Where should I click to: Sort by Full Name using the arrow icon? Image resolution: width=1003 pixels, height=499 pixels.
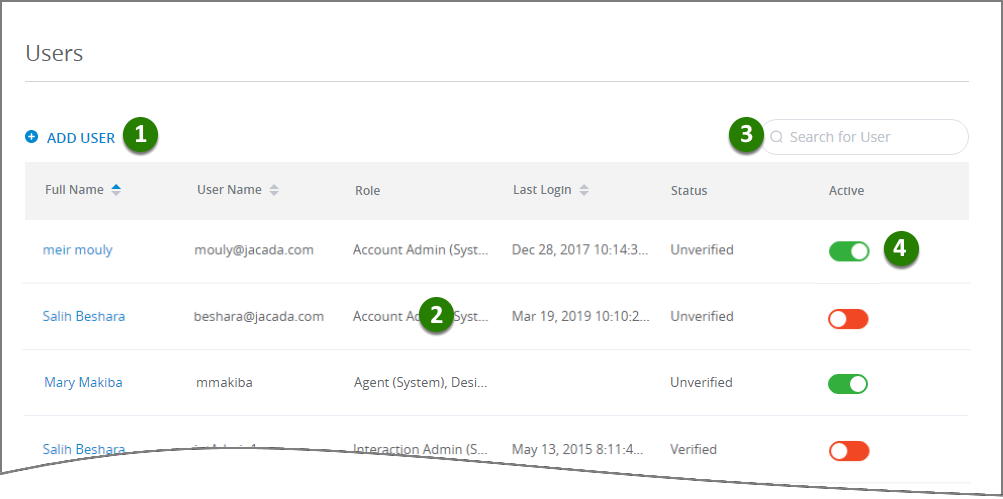(116, 189)
